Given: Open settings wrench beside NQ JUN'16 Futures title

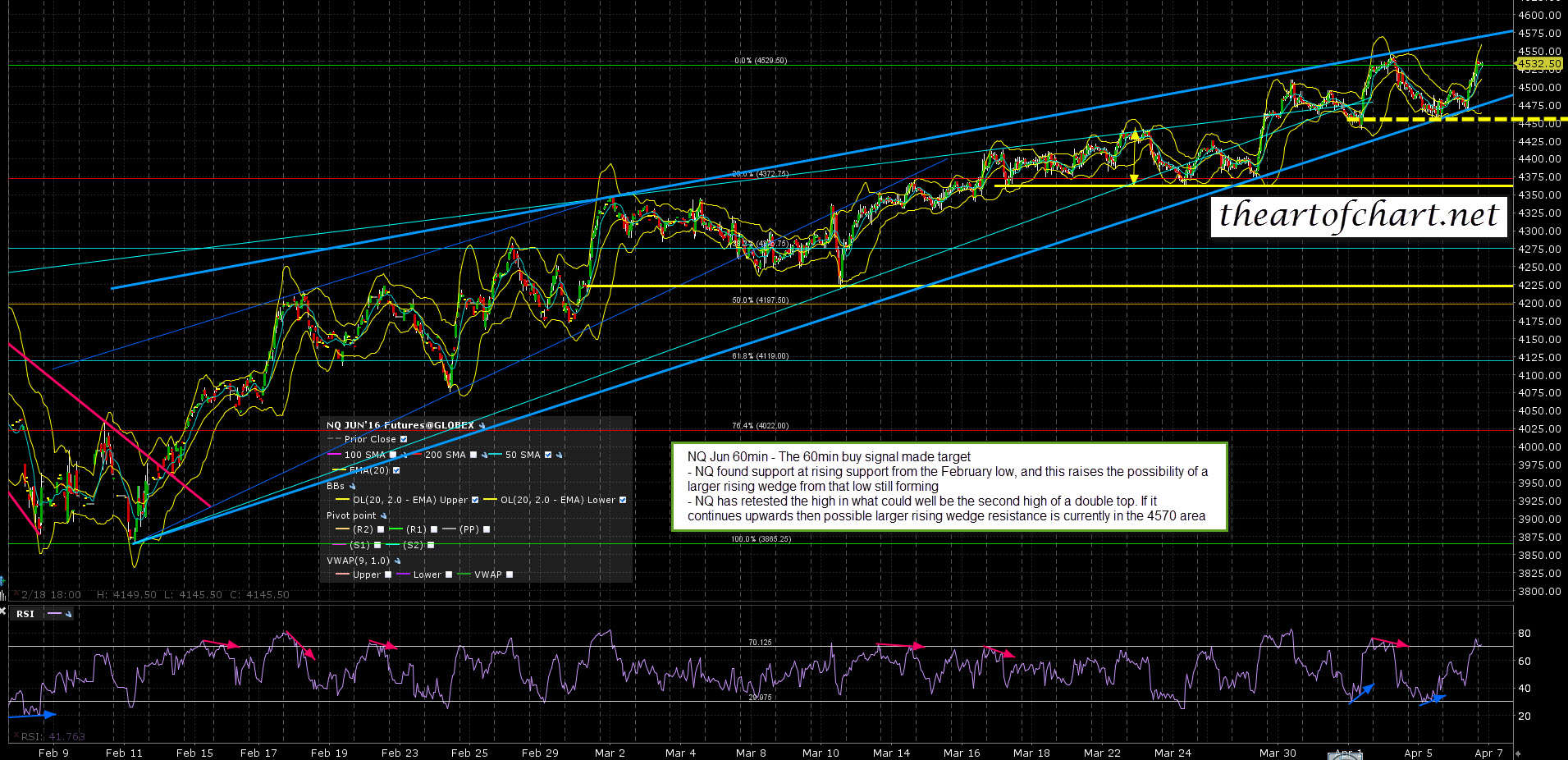Looking at the screenshot, I should coord(482,426).
